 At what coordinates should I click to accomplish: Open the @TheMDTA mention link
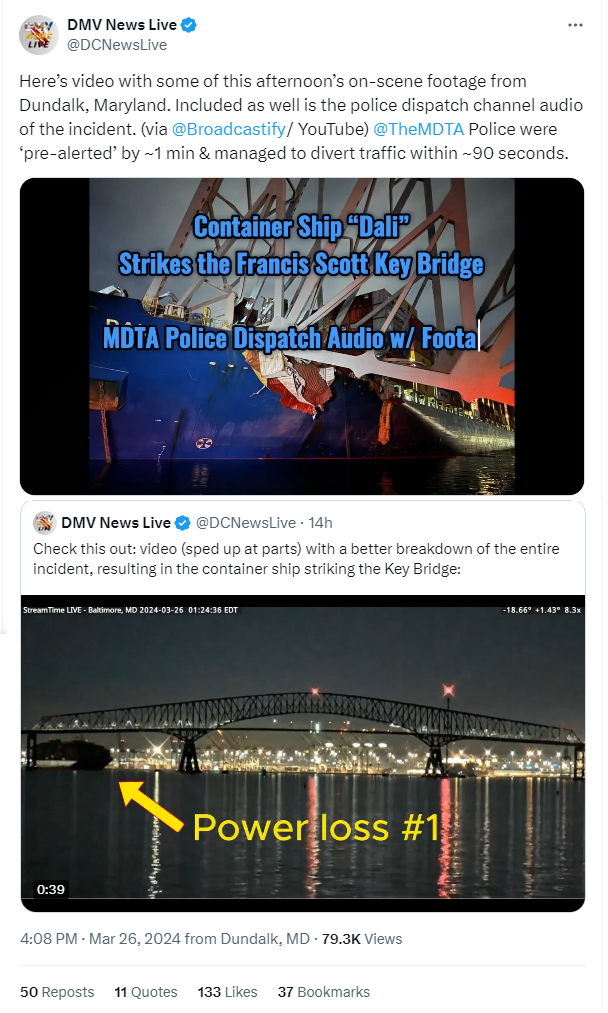click(419, 129)
